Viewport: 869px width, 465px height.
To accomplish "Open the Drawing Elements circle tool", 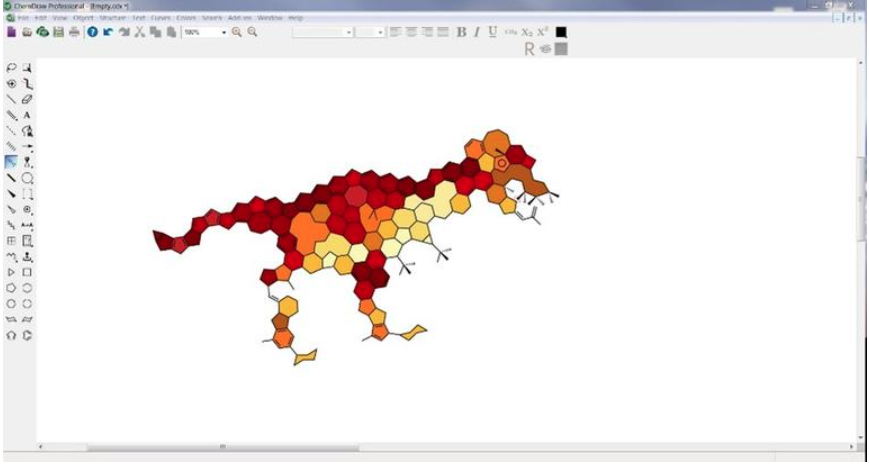I will click(27, 178).
